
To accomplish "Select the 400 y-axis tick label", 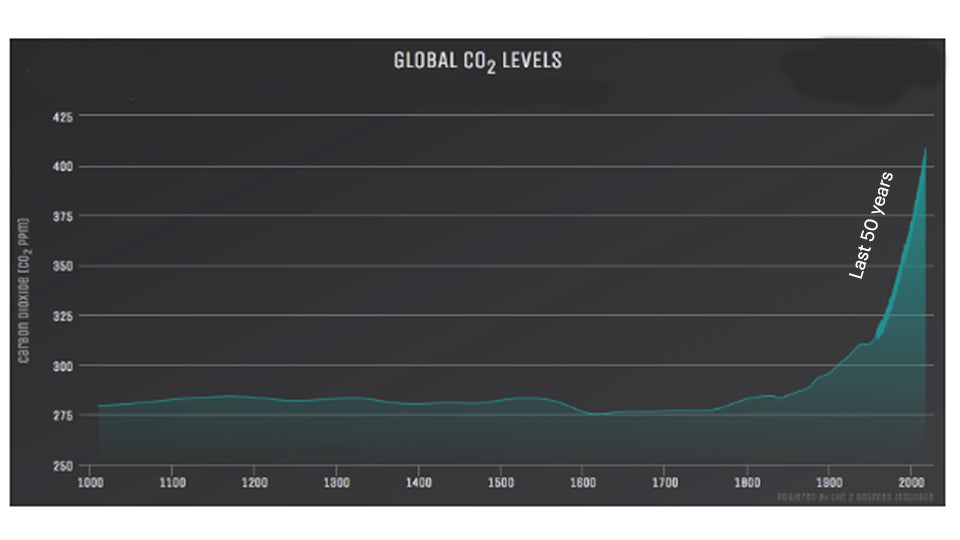I will 62,167.
